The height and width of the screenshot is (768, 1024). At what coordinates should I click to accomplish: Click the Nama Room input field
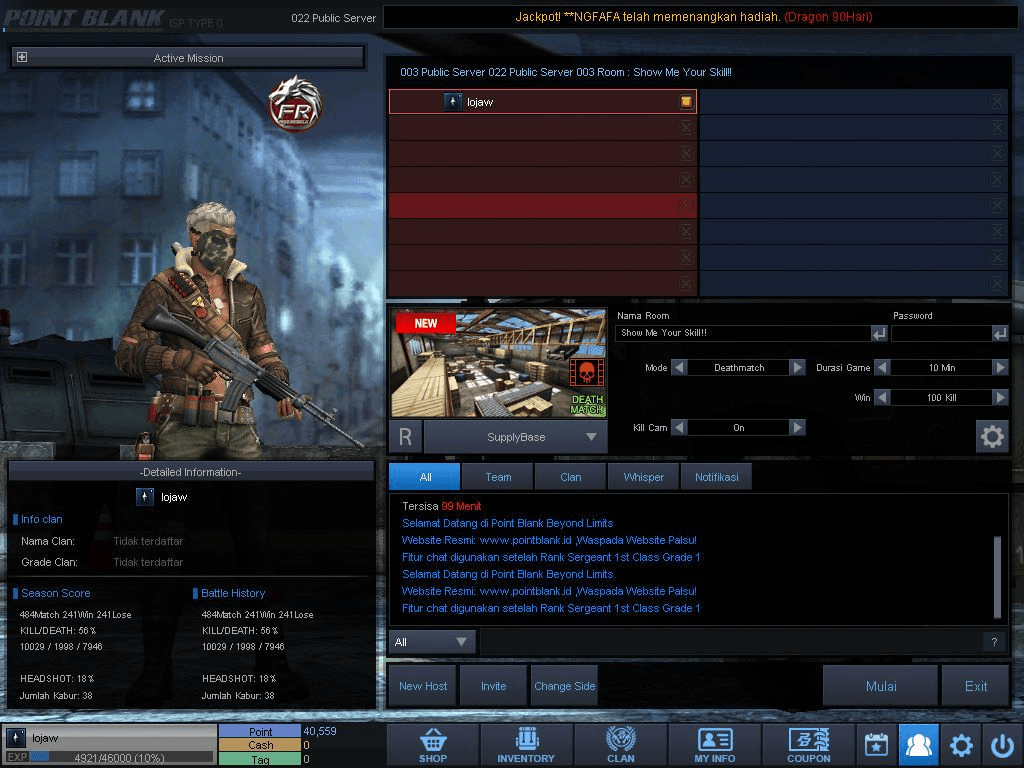point(743,334)
